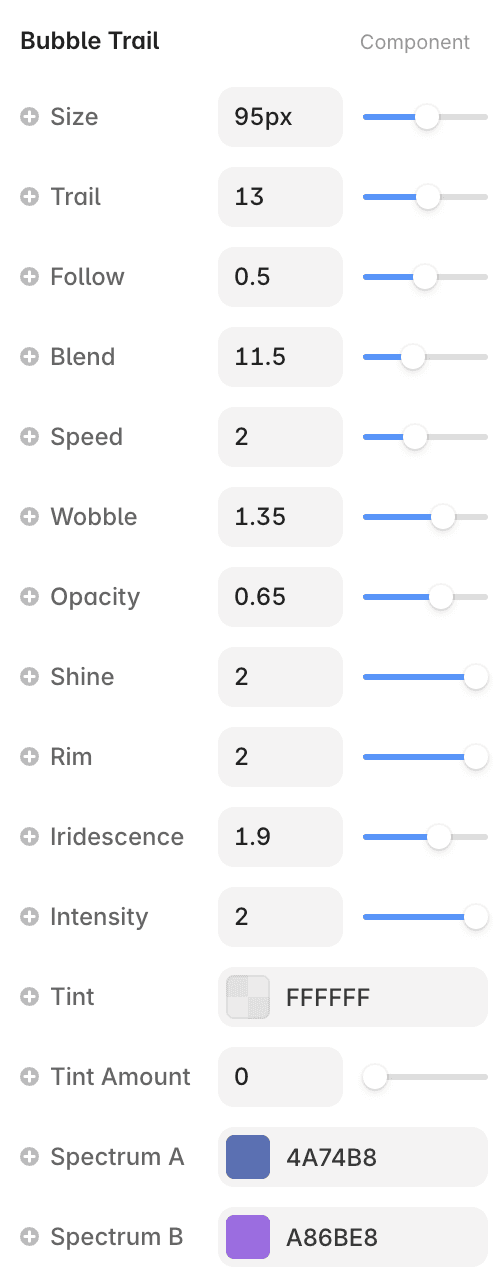The image size is (502, 1286).
Task: Click the Rim slider handle
Action: pos(476,757)
